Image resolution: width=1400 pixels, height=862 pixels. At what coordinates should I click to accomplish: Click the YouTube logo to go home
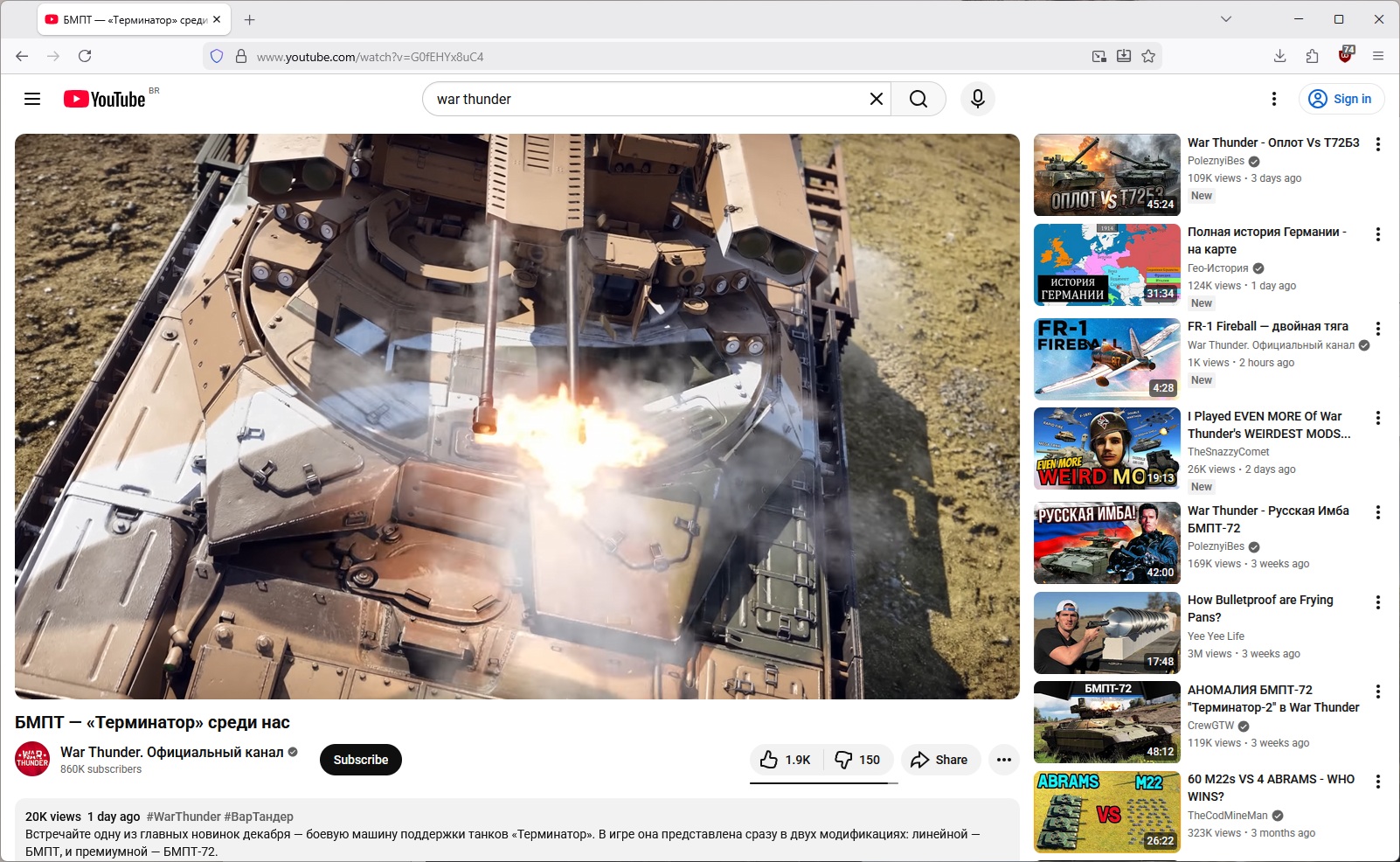105,99
